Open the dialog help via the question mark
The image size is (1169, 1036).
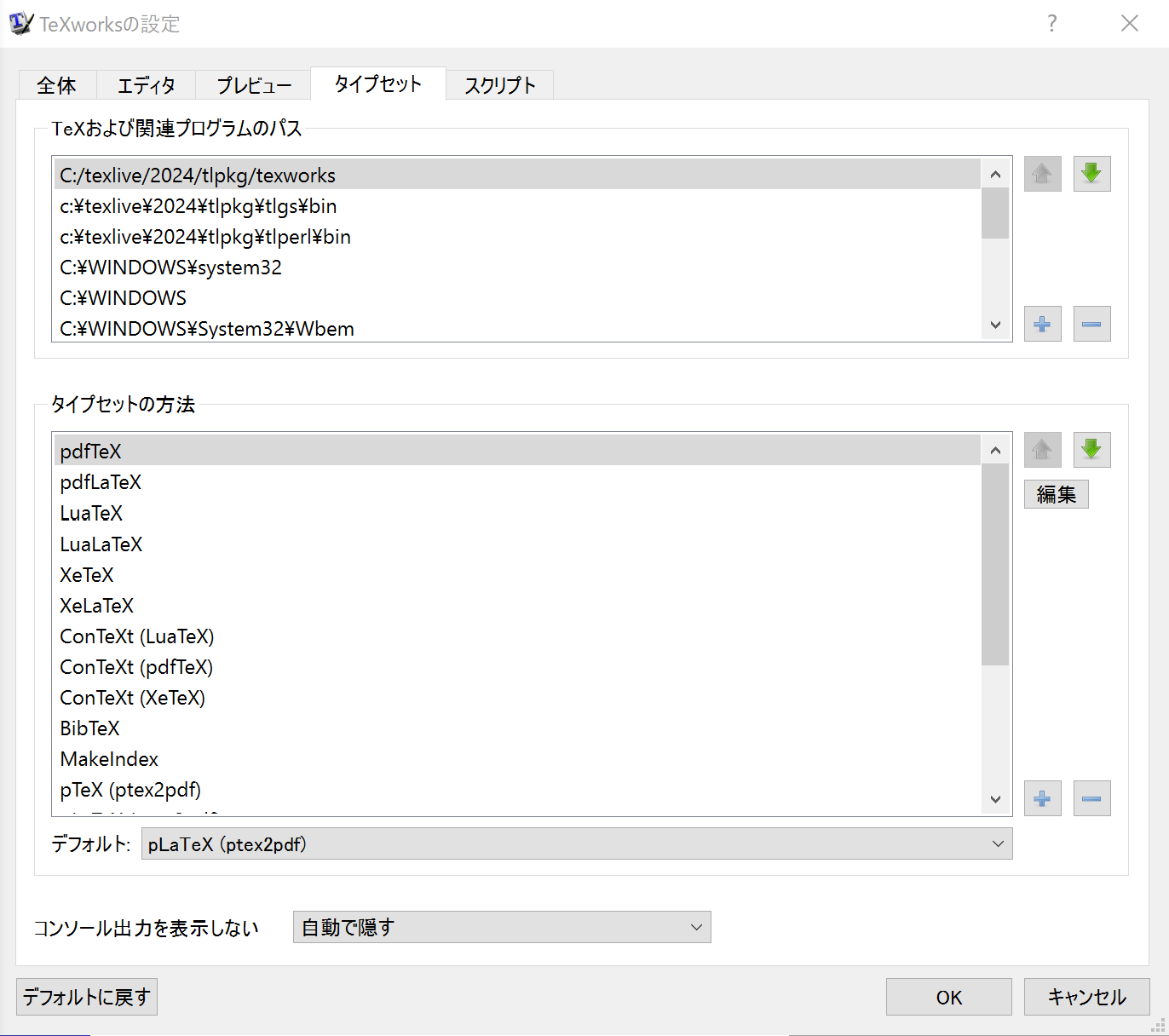1052,23
